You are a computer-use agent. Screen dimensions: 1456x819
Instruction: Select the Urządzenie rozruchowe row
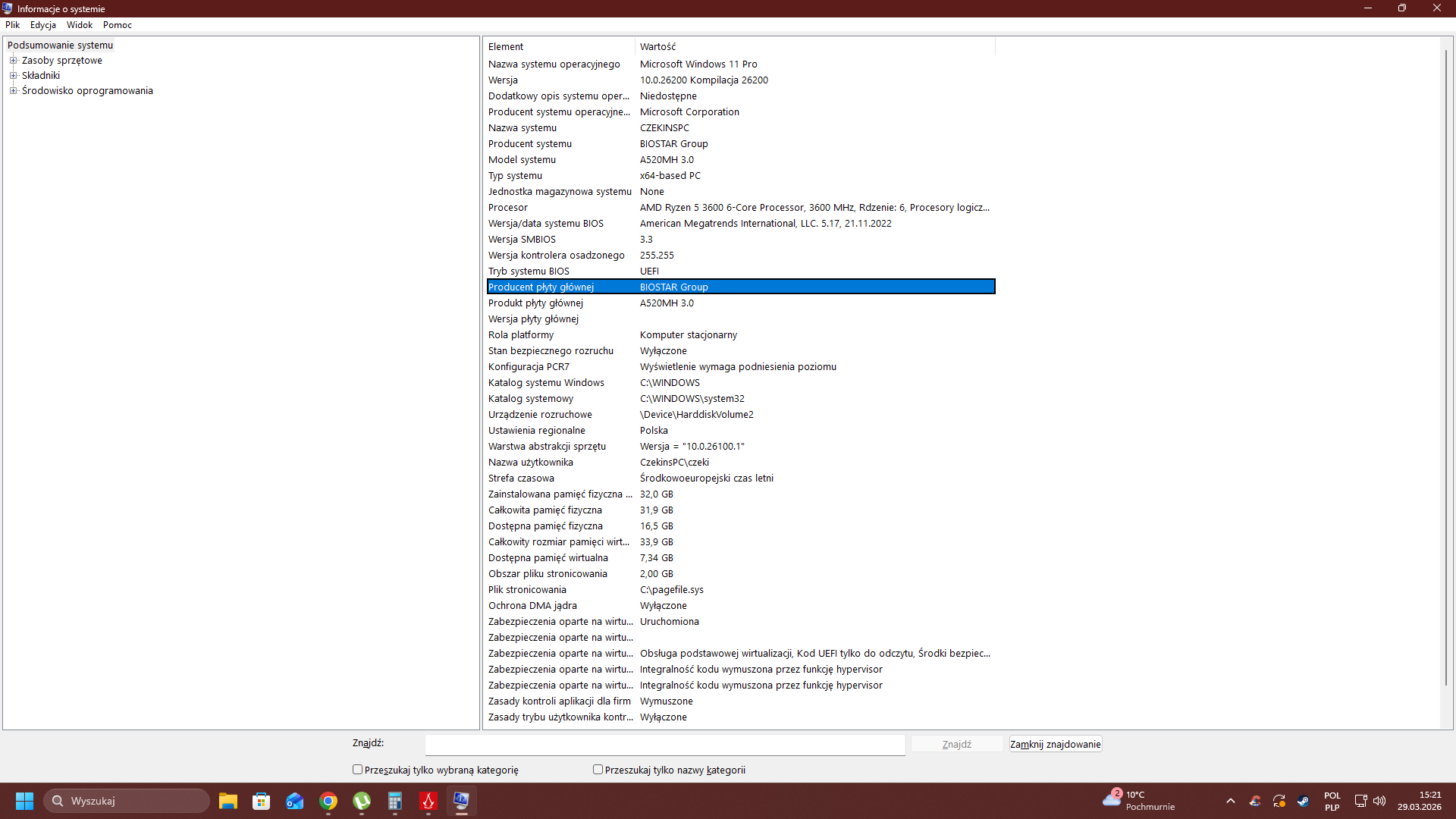click(x=741, y=415)
